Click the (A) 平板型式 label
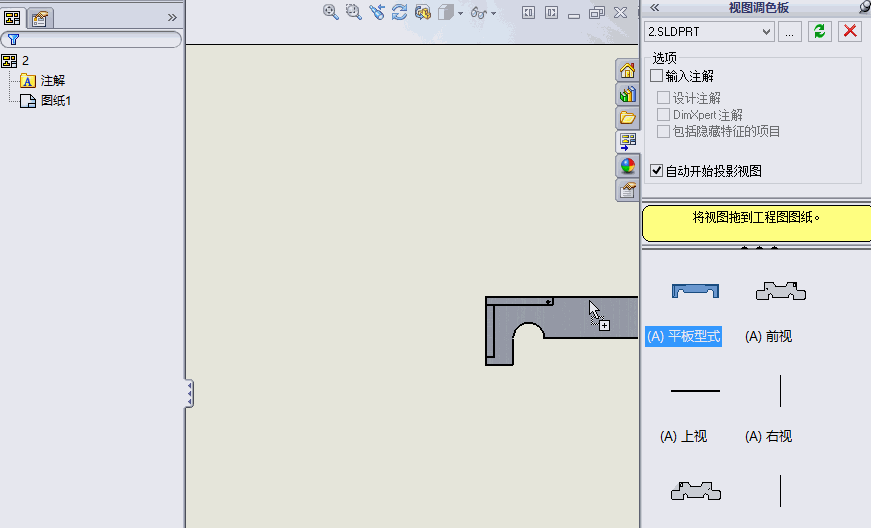The height and width of the screenshot is (528, 871). point(683,336)
